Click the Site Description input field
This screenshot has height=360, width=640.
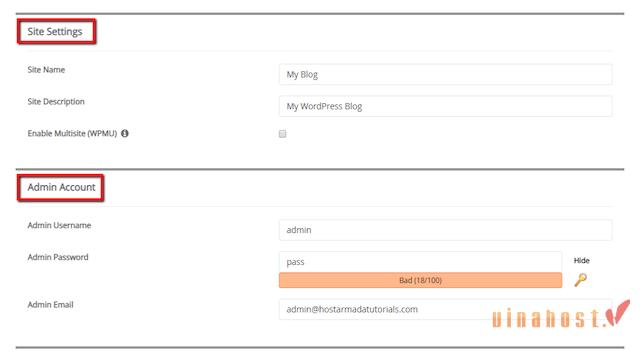[445, 106]
